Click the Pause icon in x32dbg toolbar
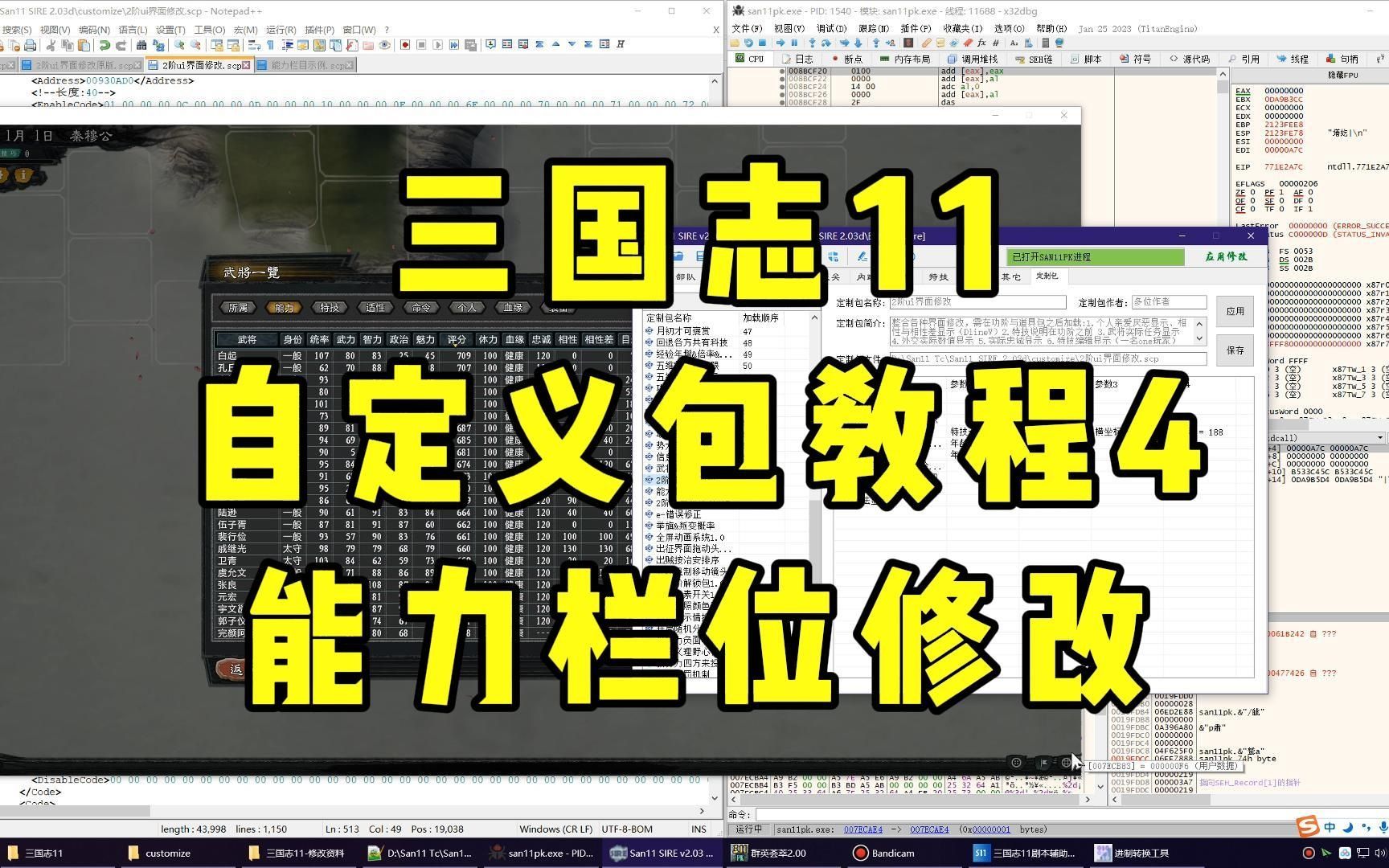Viewport: 1389px width, 868px height. click(794, 43)
